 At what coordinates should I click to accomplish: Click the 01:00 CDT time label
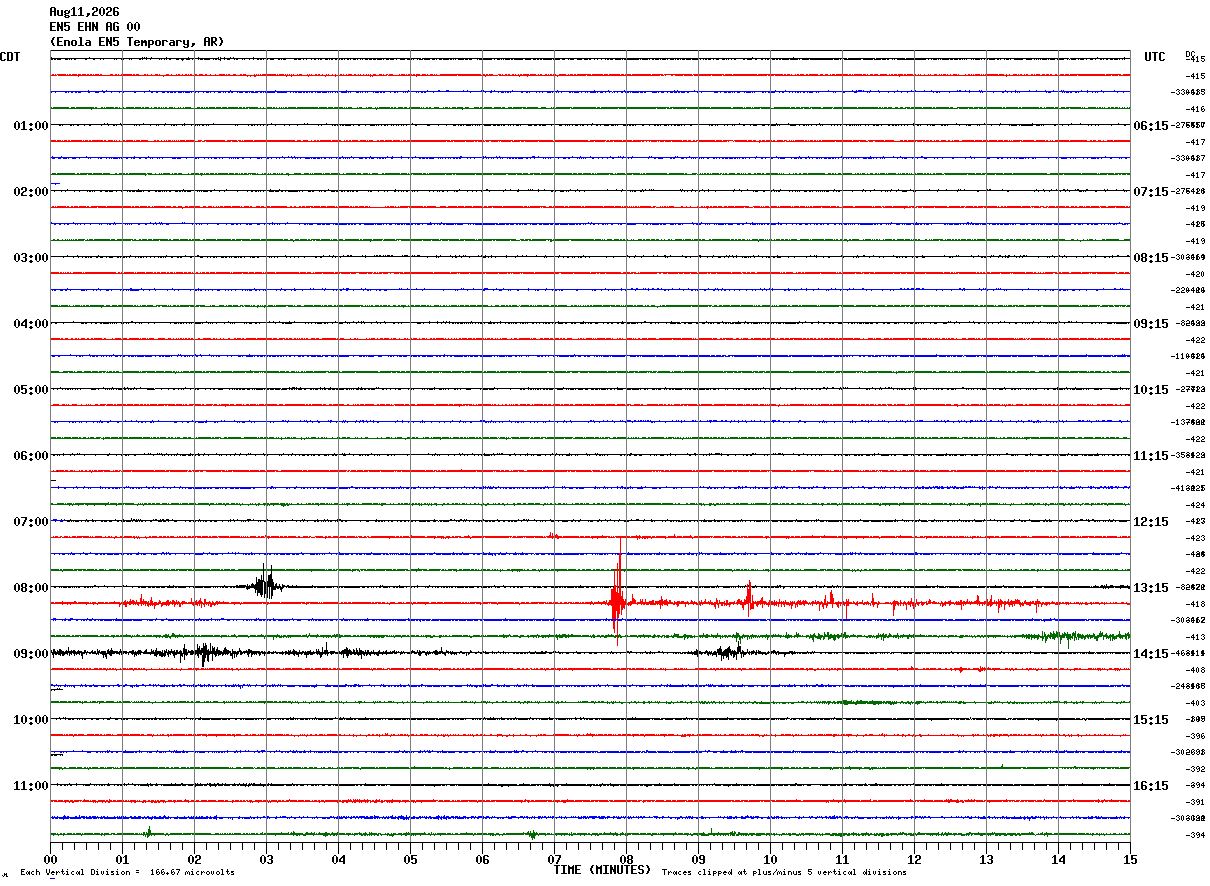click(x=30, y=126)
